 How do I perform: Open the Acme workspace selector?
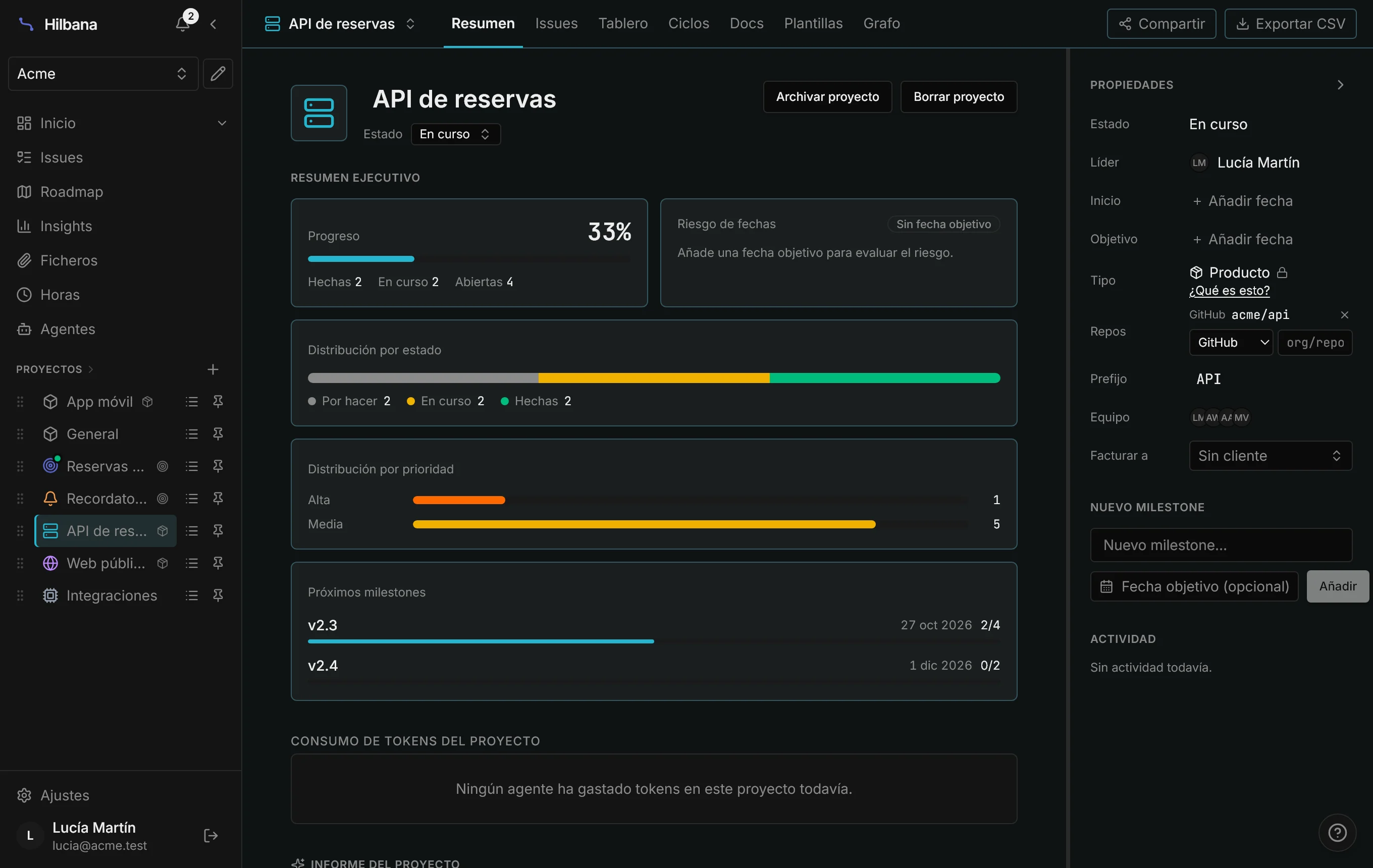pyautogui.click(x=103, y=74)
